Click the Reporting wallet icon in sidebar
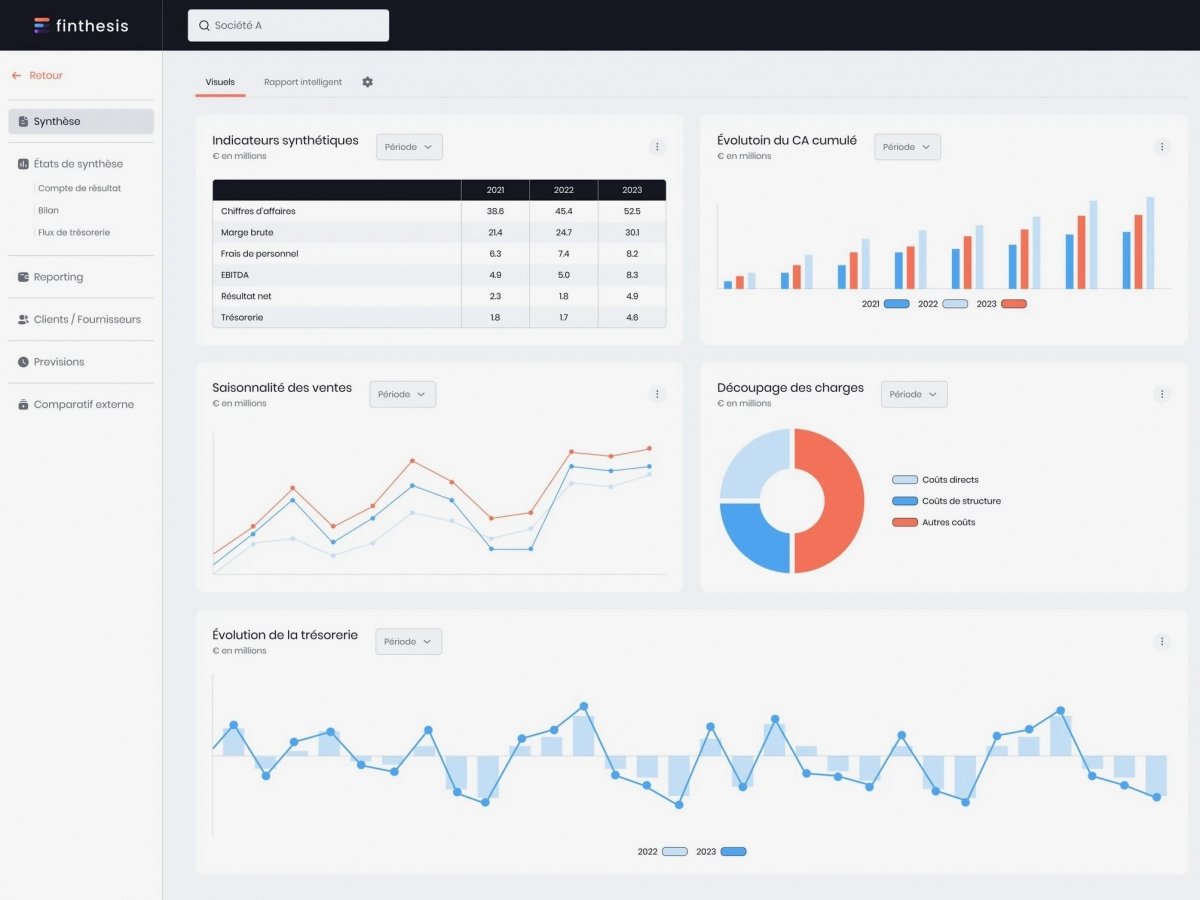 point(23,277)
